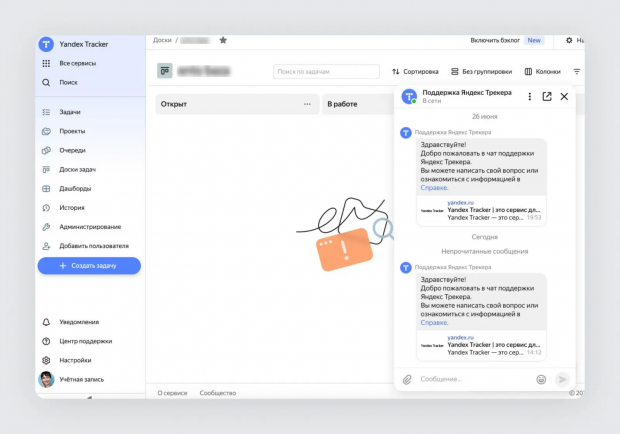
Task: Focus the Поиск по задачам field
Action: [x=326, y=72]
